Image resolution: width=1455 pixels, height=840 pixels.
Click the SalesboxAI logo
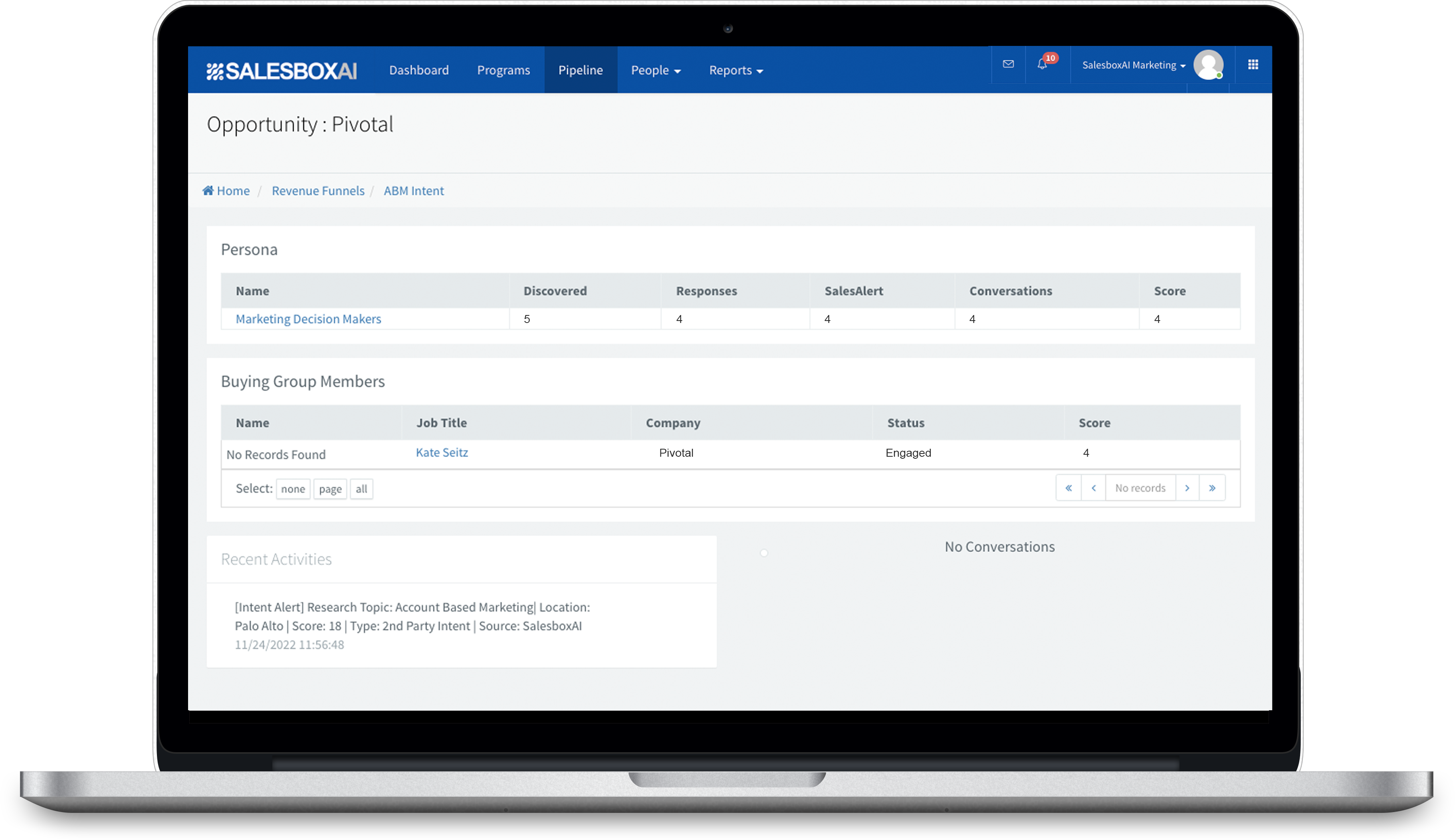[x=281, y=70]
